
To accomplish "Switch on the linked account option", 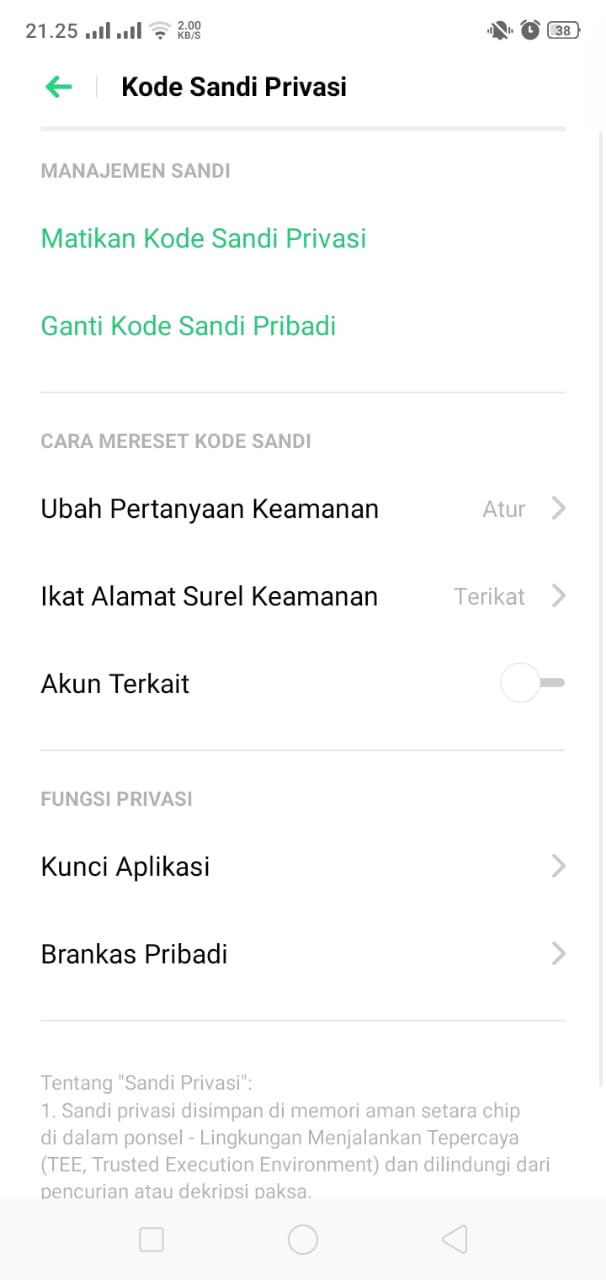I will tap(532, 683).
